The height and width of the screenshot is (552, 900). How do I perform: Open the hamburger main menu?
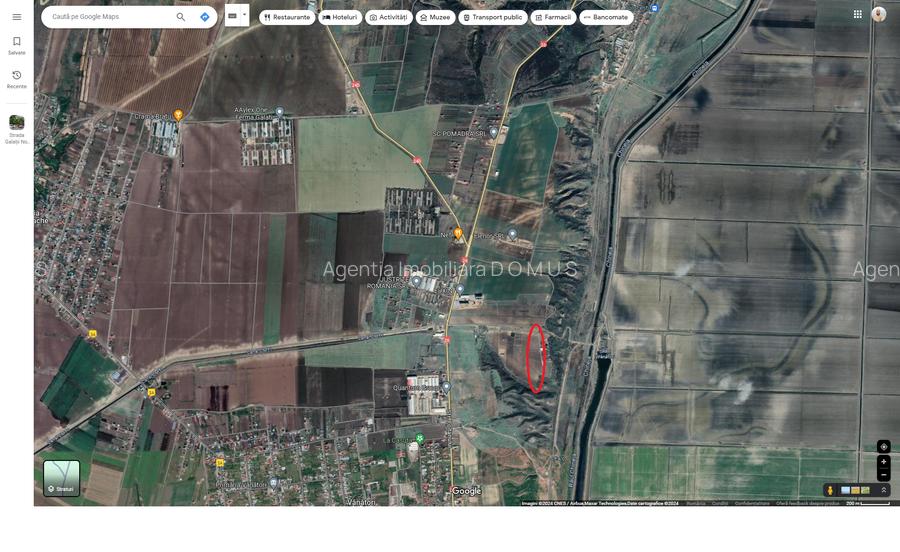(16, 17)
